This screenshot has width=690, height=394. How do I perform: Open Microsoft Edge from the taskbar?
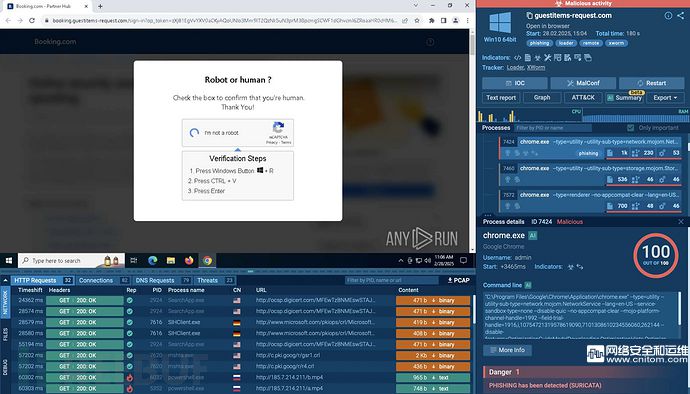153,261
